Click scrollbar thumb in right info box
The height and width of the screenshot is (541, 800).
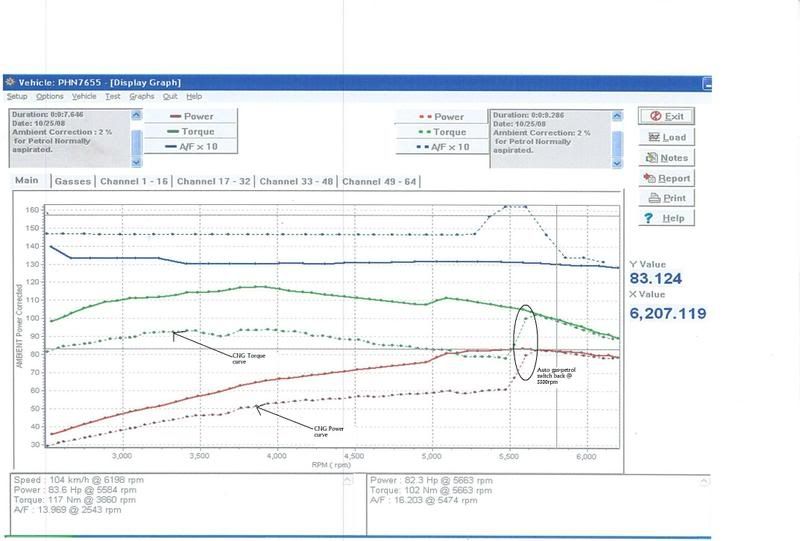point(617,143)
